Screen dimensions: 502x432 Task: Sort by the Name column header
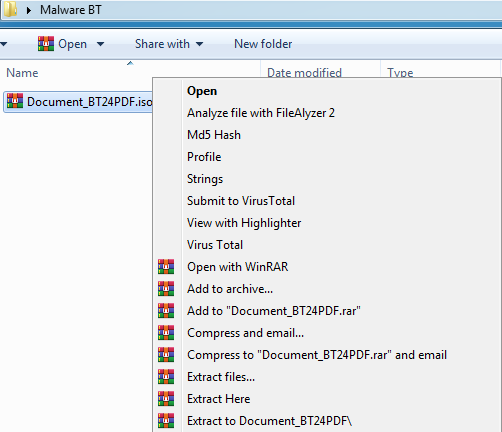[22, 73]
